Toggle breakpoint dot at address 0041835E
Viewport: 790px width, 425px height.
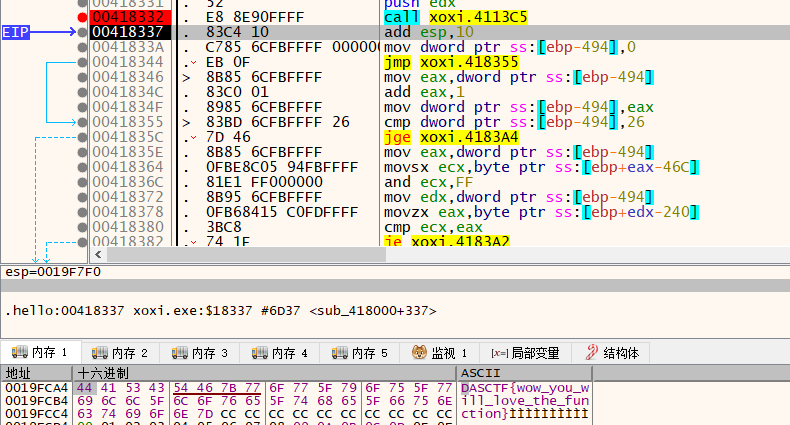click(x=82, y=152)
